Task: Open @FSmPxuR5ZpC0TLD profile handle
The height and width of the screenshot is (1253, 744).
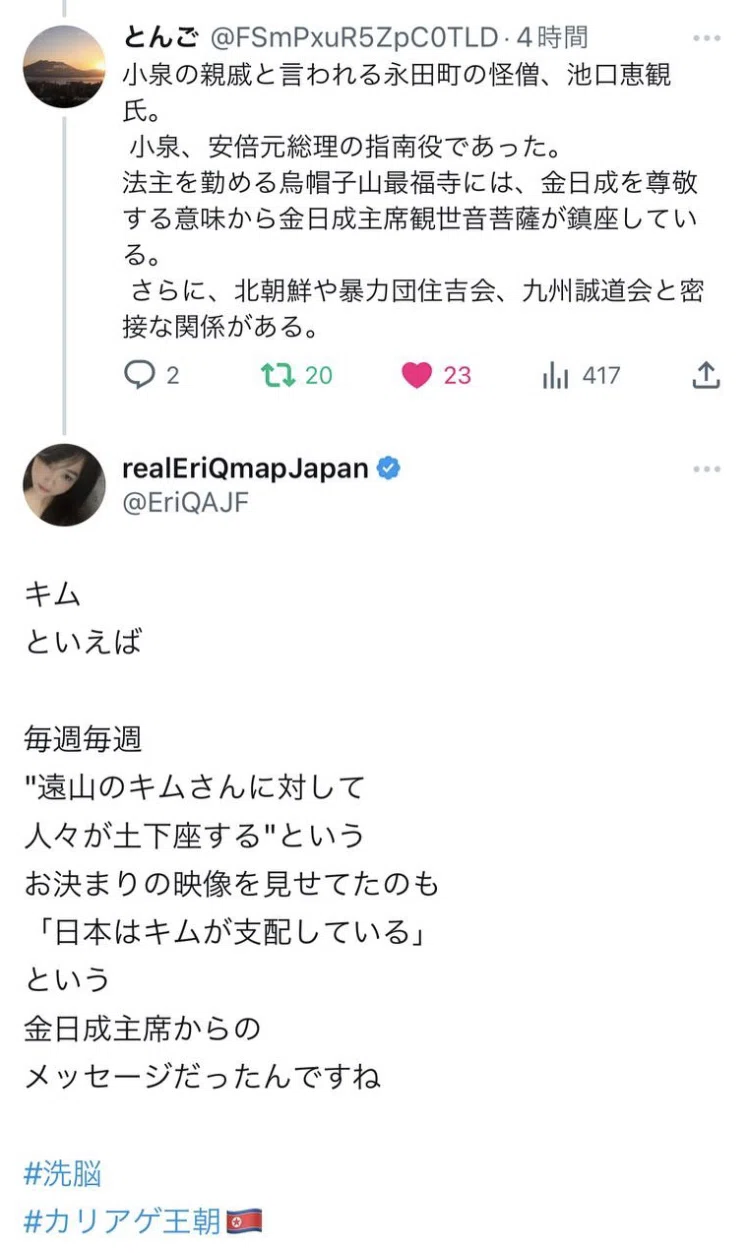Action: [353, 39]
